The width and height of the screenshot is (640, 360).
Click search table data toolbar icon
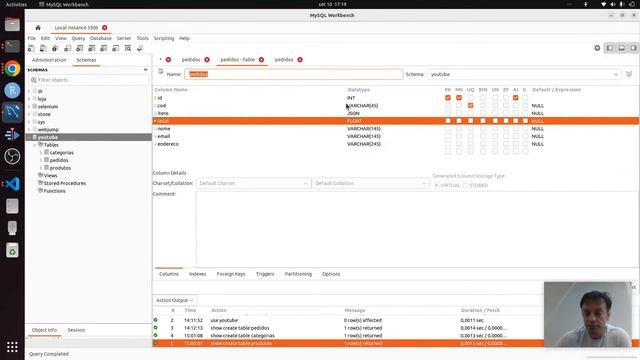[128, 48]
